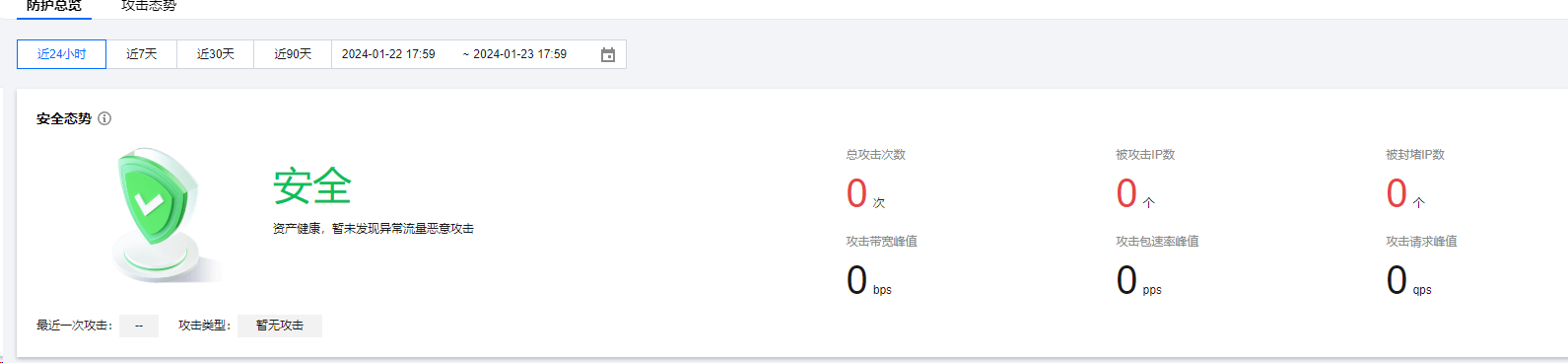The image size is (1568, 363).
Task: Click the start date field 2024-01-22 17:59
Action: pos(388,54)
